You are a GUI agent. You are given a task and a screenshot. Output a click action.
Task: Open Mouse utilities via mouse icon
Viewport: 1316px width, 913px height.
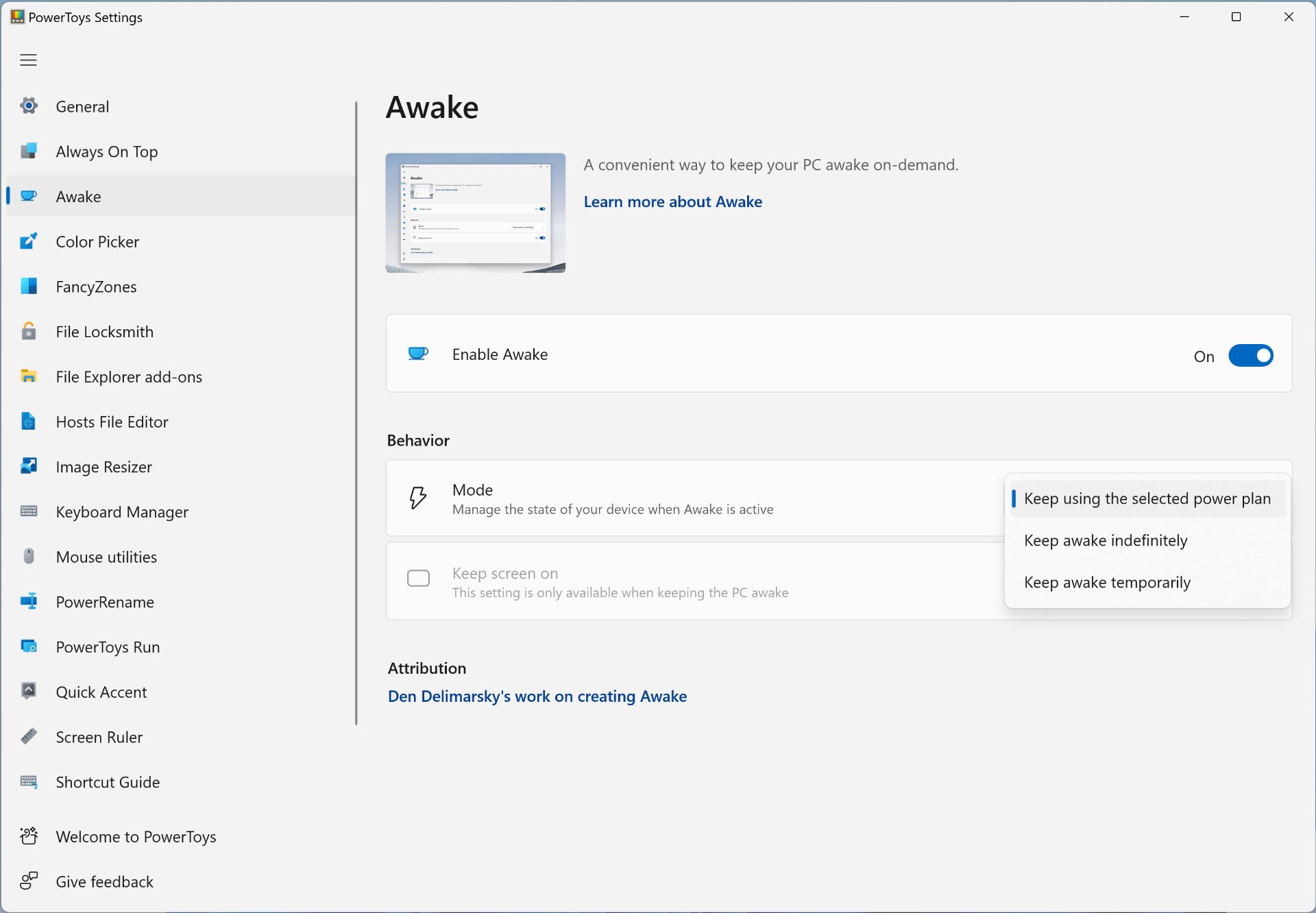[x=29, y=556]
